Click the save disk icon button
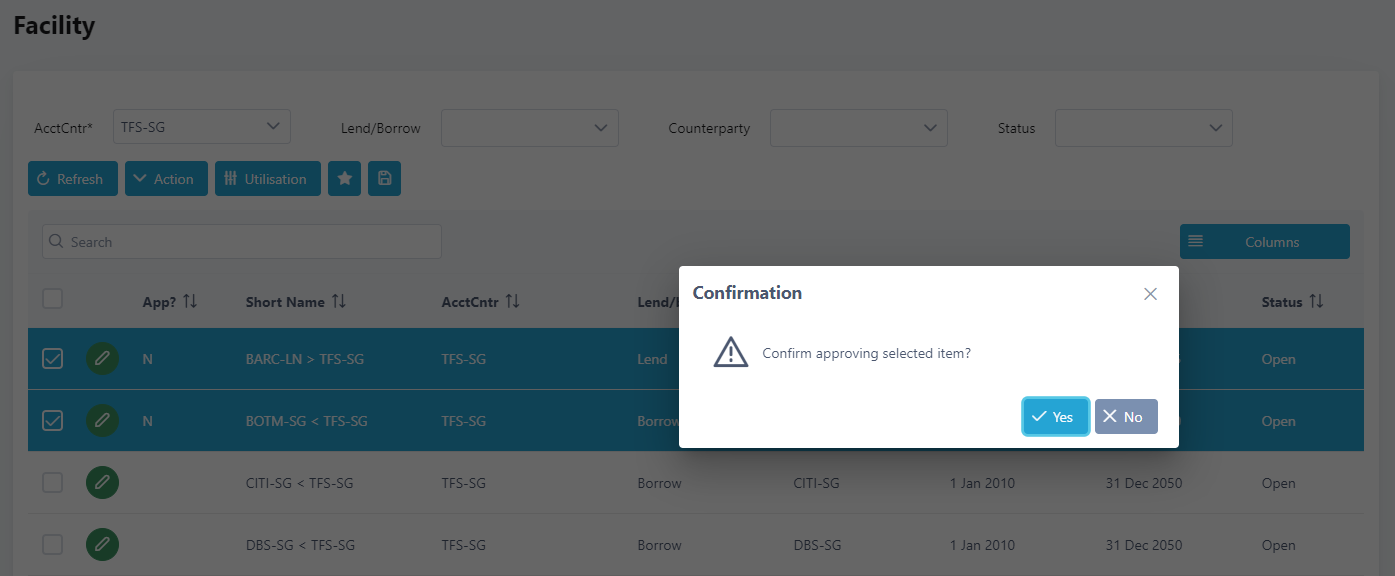Image resolution: width=1395 pixels, height=576 pixels. 384,179
